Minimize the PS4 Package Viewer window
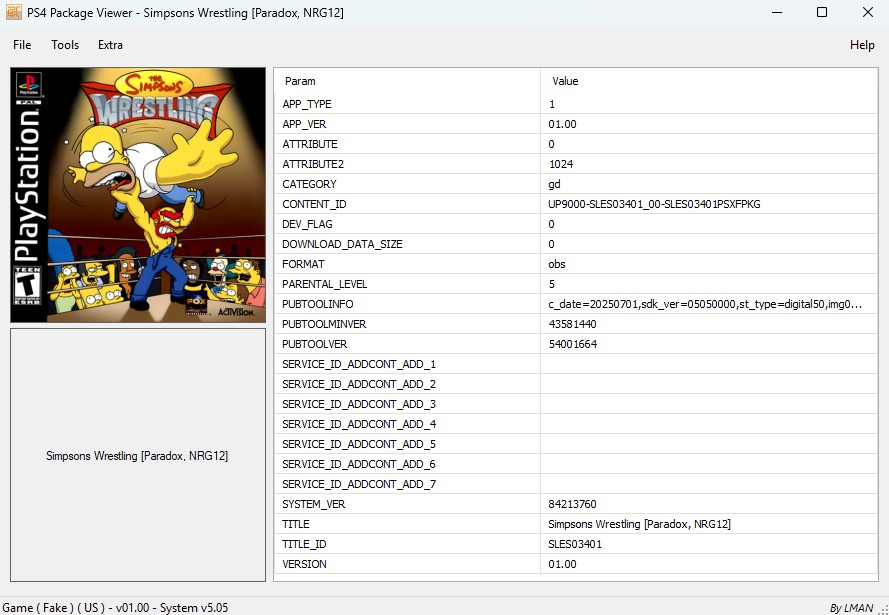Screen dimensions: 889x615 pyautogui.click(x=777, y=12)
